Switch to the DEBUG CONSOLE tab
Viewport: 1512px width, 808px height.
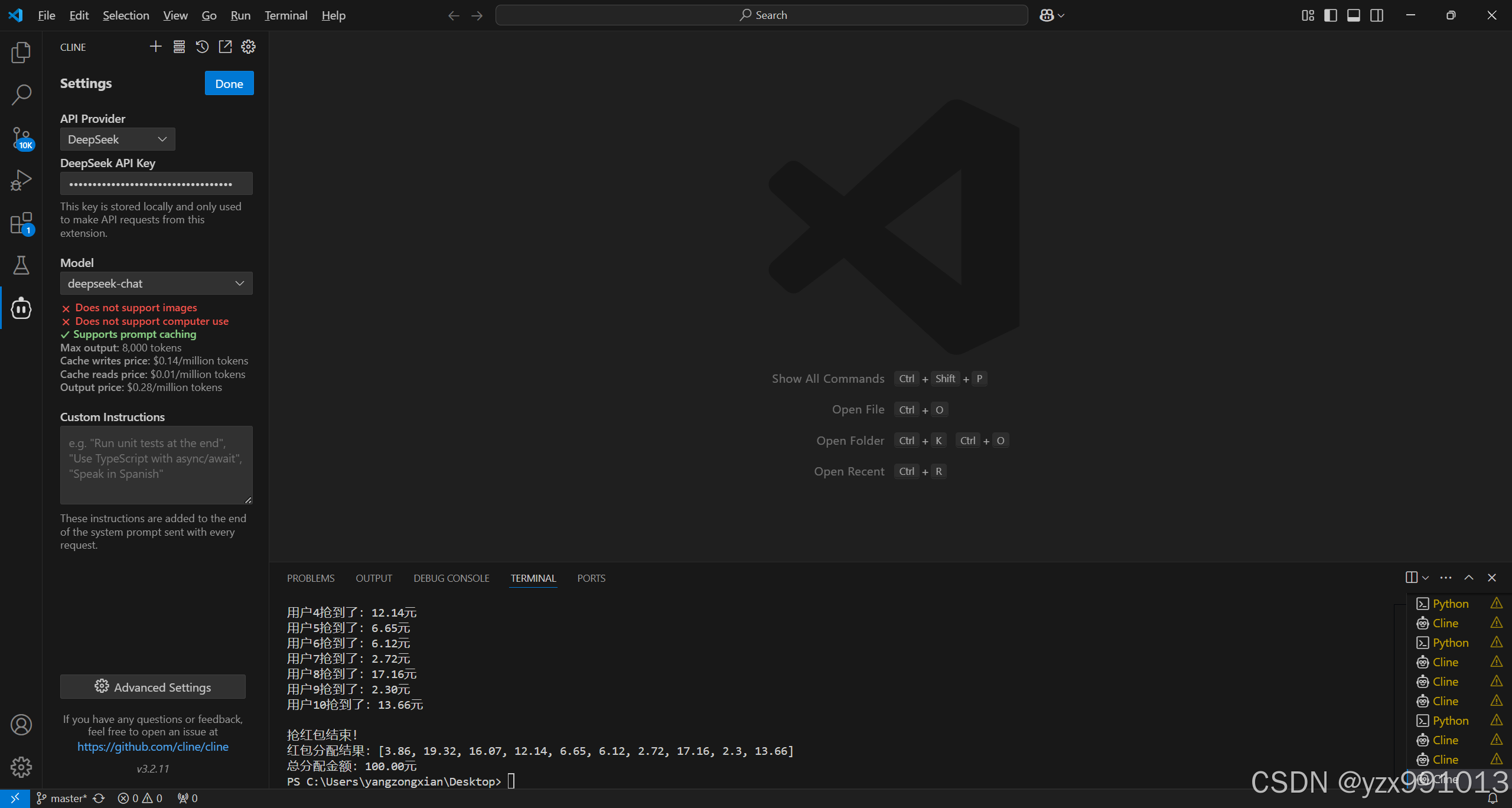coord(451,578)
